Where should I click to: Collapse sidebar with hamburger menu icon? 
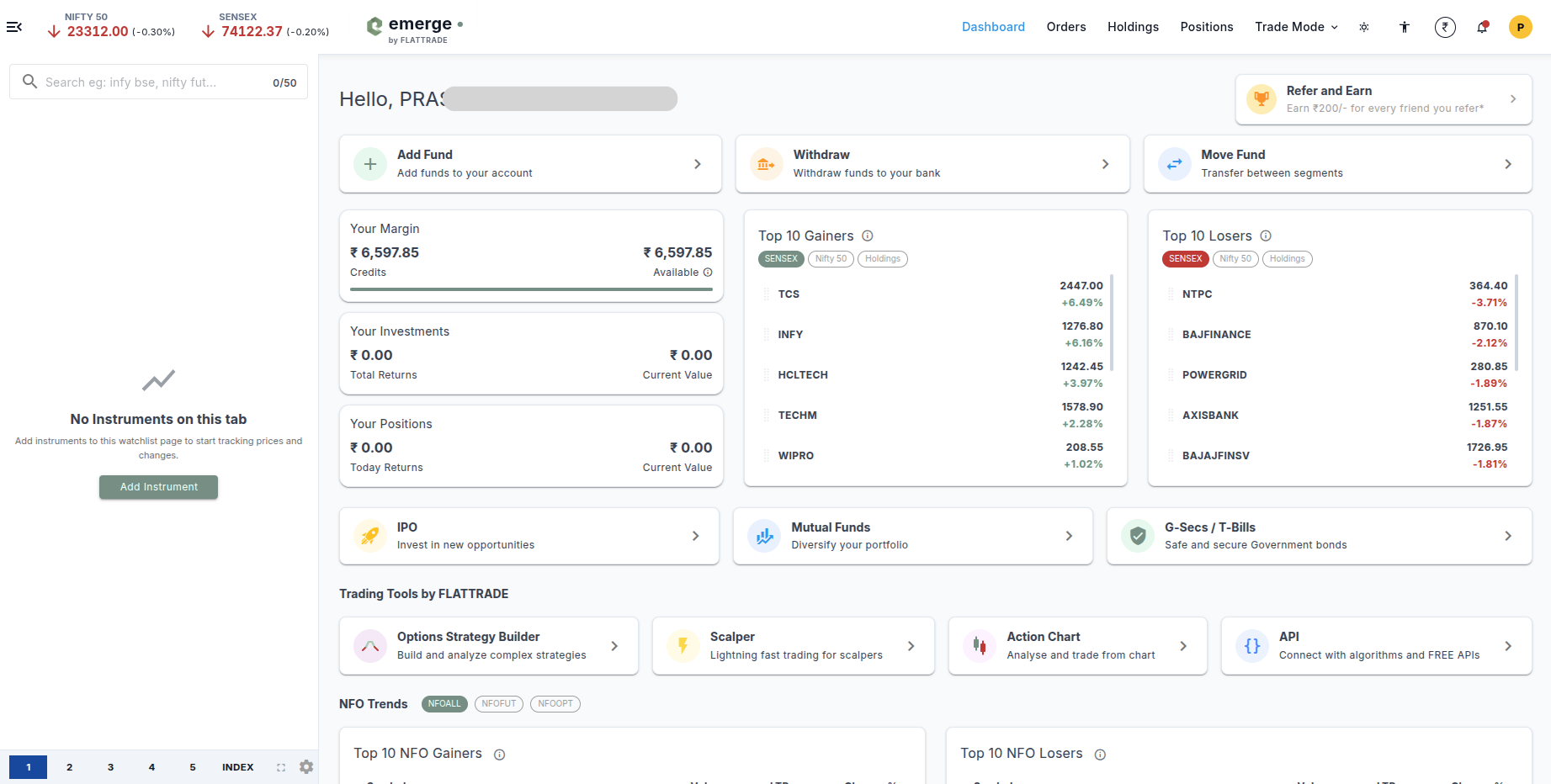click(x=14, y=27)
